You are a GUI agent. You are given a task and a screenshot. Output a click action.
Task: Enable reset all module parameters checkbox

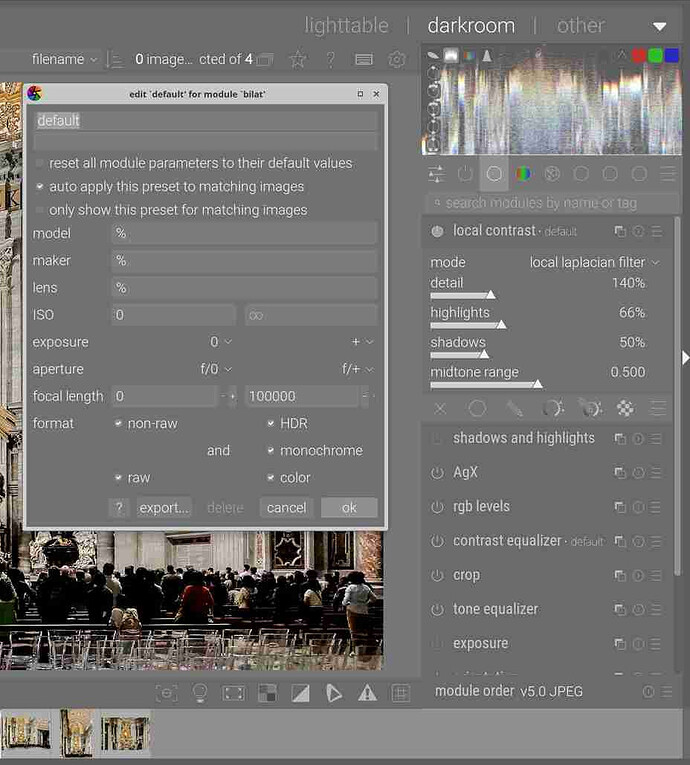click(x=40, y=163)
